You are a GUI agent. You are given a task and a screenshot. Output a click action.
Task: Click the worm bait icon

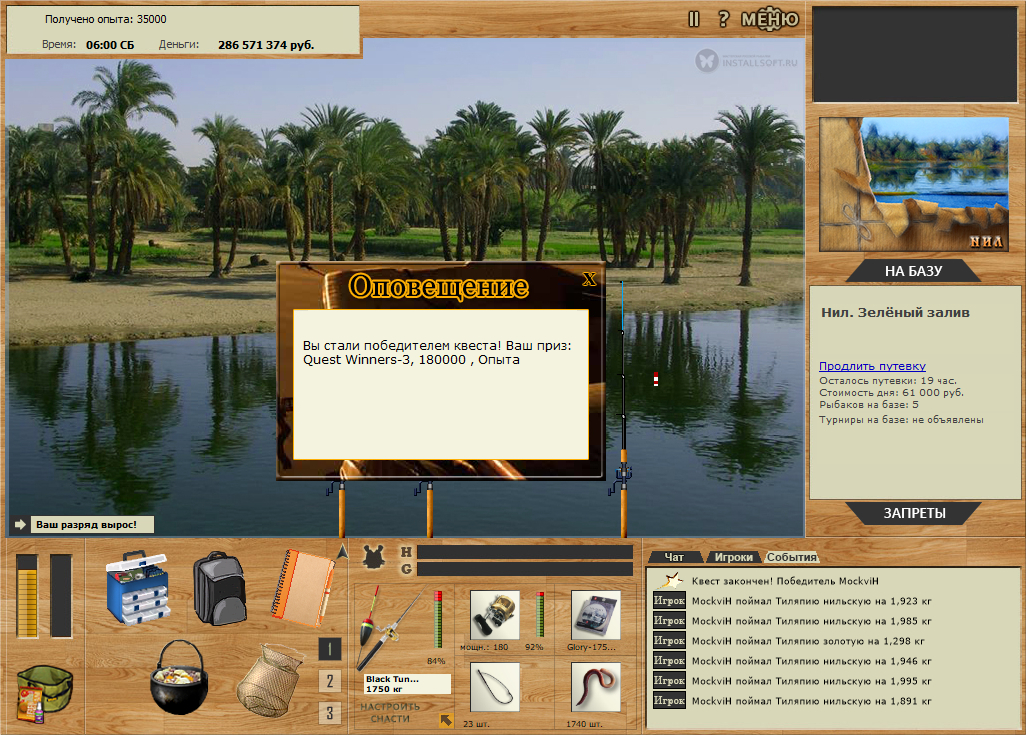[595, 687]
